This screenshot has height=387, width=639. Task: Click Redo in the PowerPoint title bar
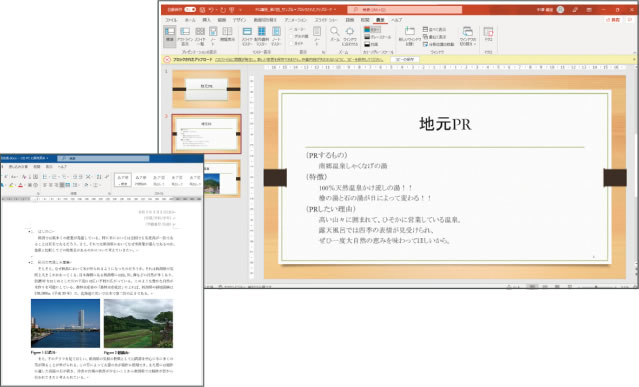tap(223, 9)
